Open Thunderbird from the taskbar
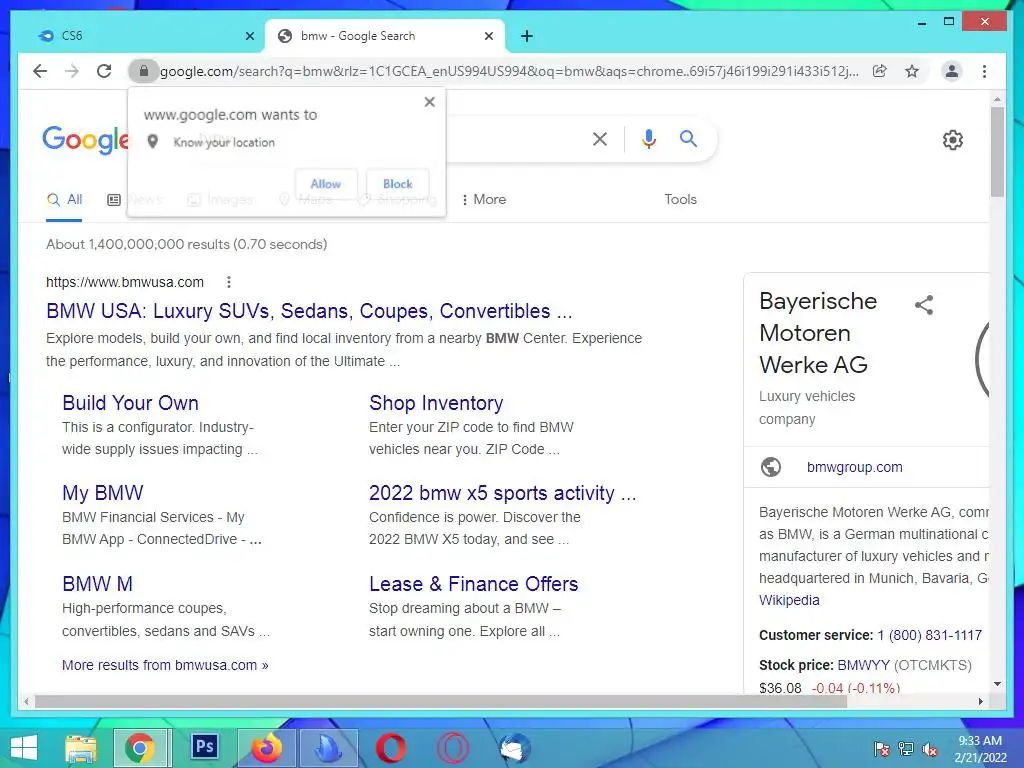 pyautogui.click(x=515, y=748)
